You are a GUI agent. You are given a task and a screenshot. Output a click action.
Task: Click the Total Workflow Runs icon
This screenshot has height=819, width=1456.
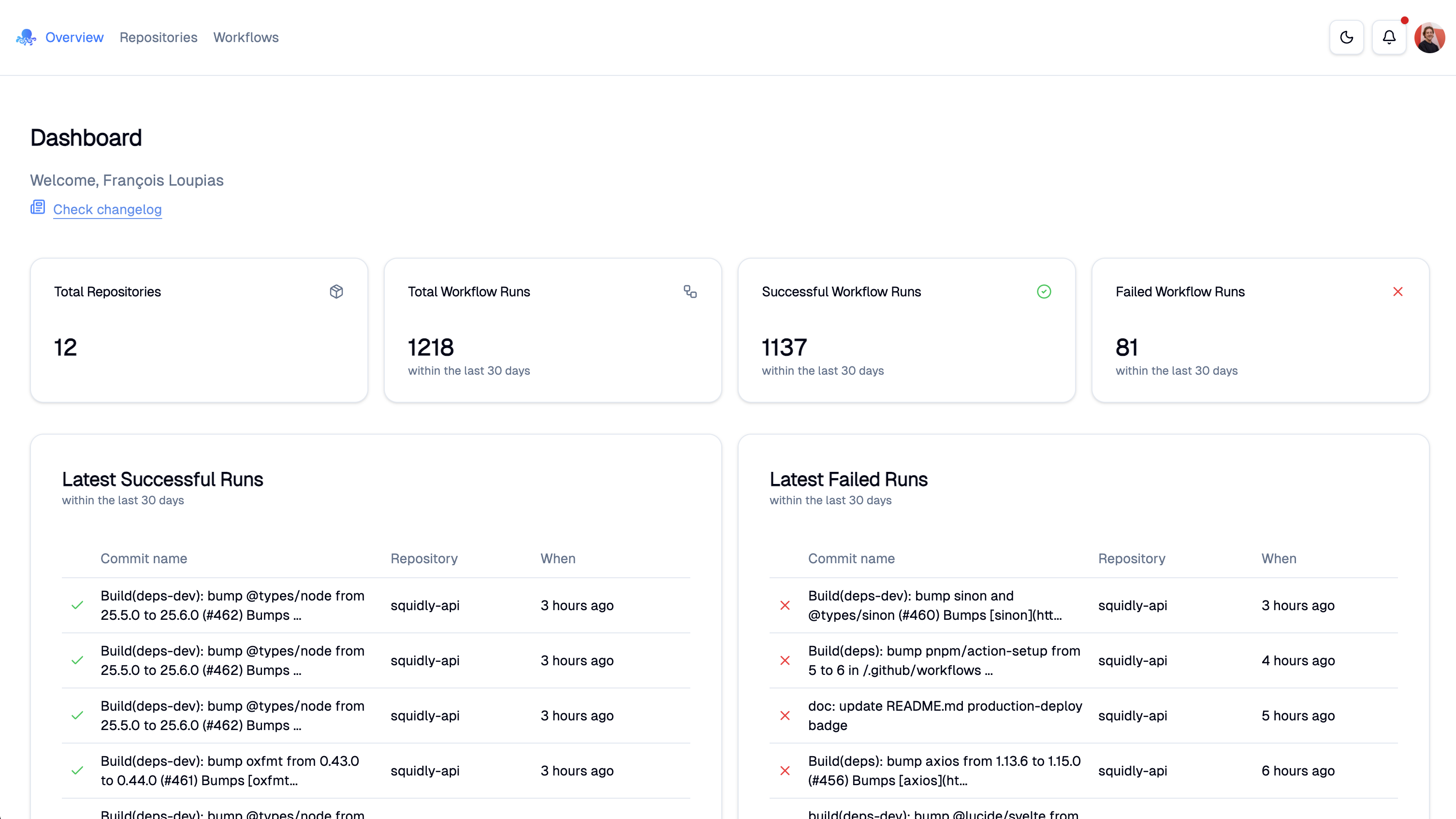(x=689, y=292)
